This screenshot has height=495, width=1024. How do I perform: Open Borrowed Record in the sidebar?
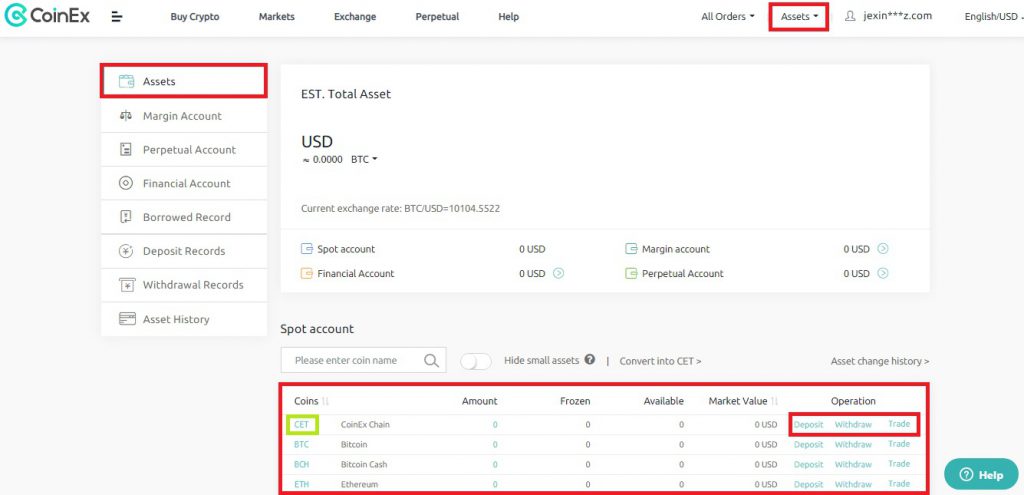coord(184,217)
